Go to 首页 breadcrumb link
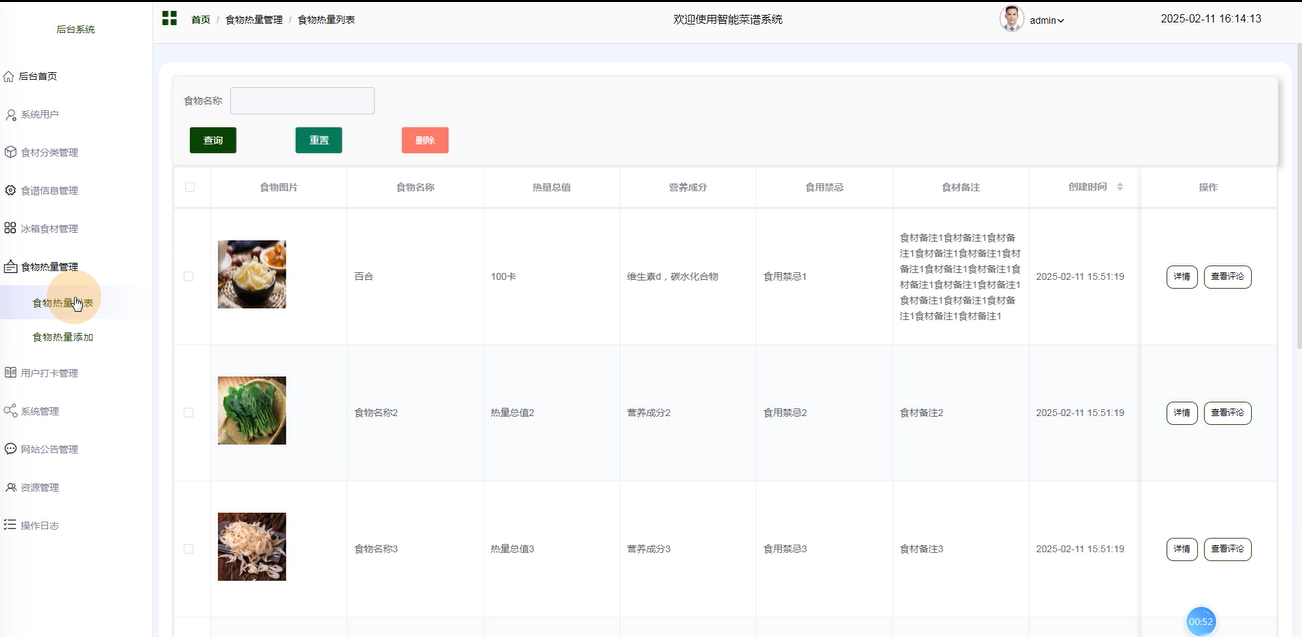 click(x=201, y=20)
